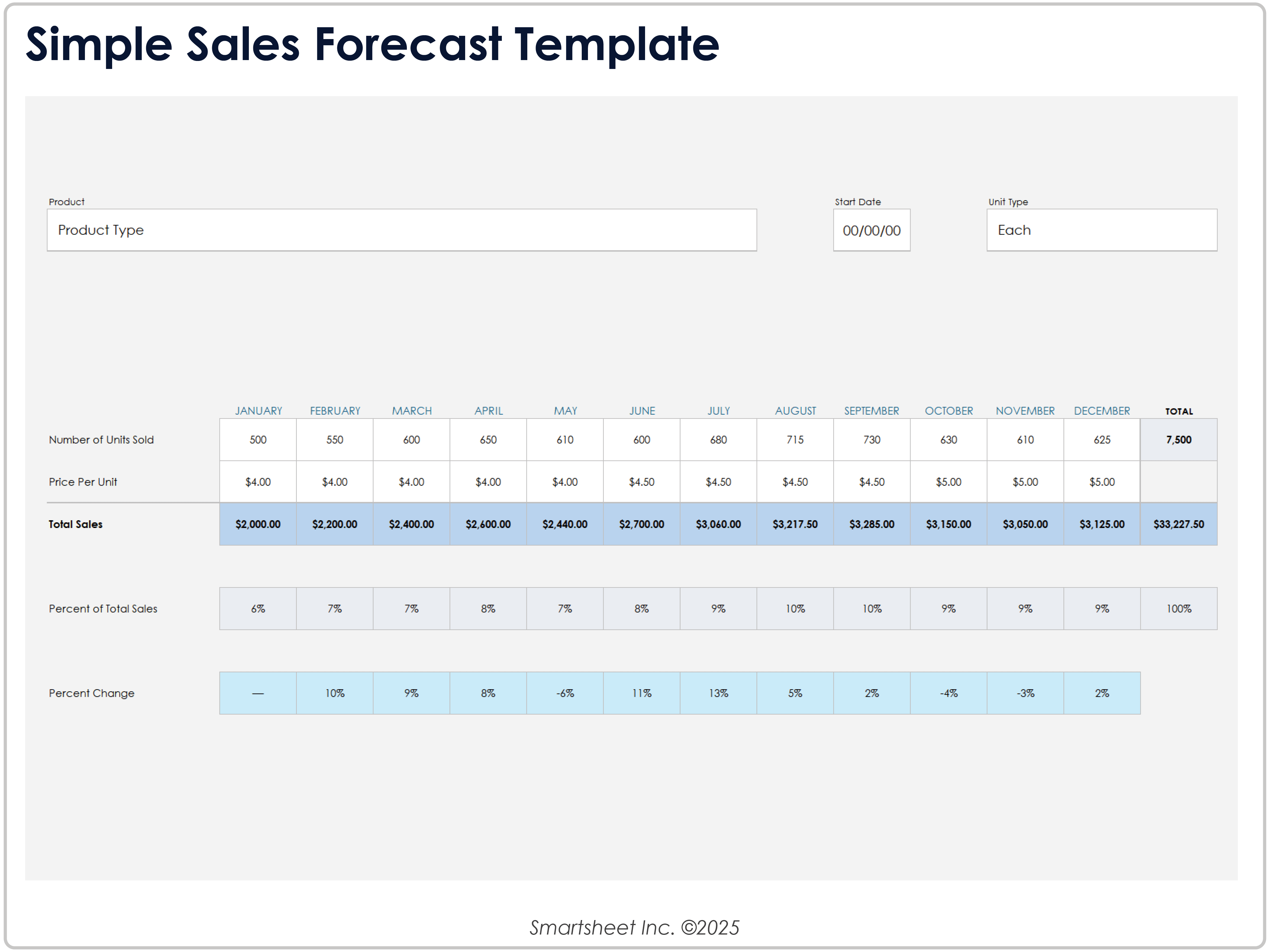Select July's Percent Change cell showing 13%
The image size is (1270, 952).
pyautogui.click(x=718, y=693)
